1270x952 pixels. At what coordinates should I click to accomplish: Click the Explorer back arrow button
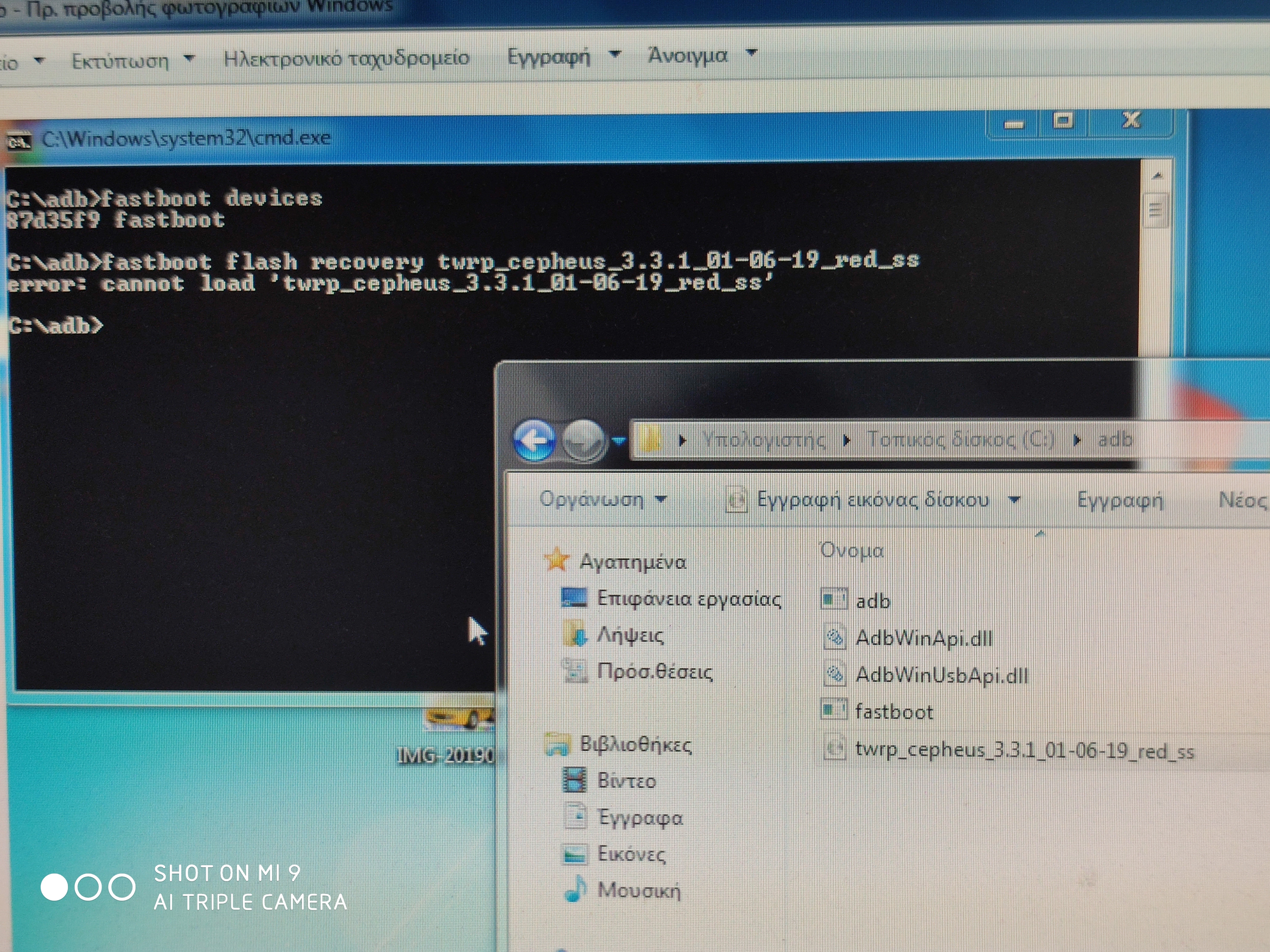535,440
